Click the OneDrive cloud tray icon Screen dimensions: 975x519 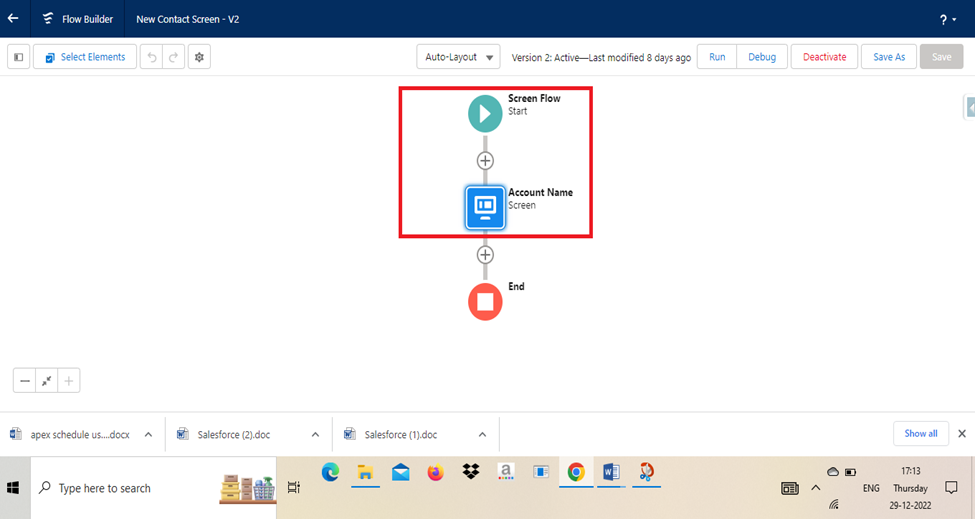tap(833, 472)
